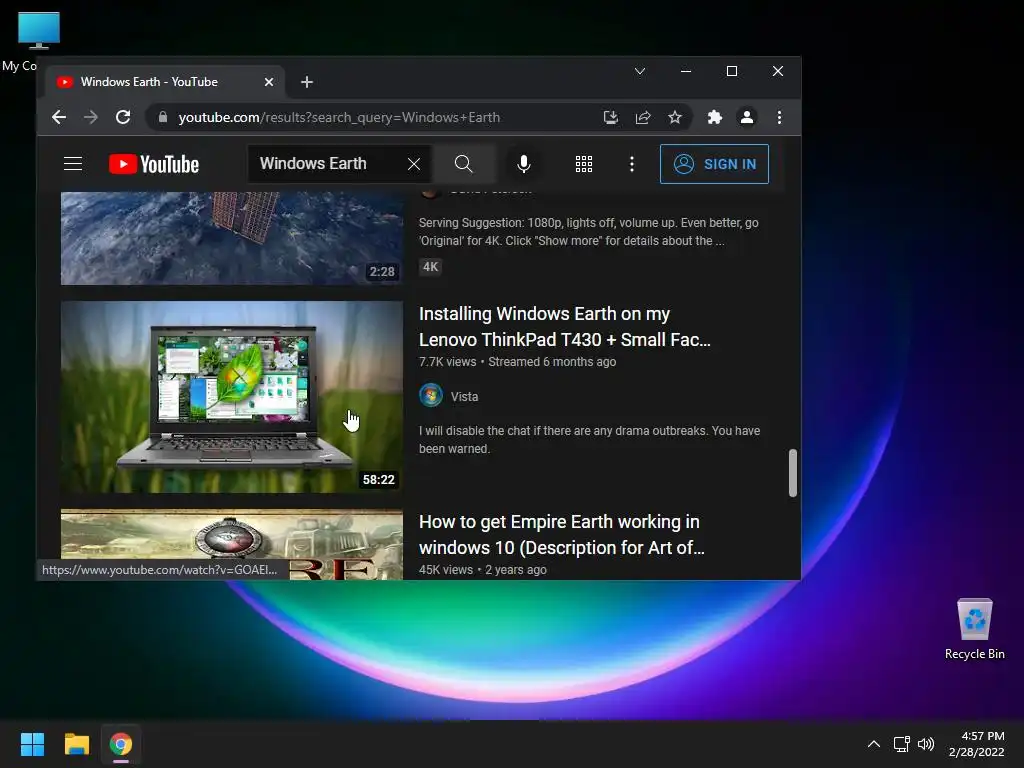Reload the YouTube page

123,117
